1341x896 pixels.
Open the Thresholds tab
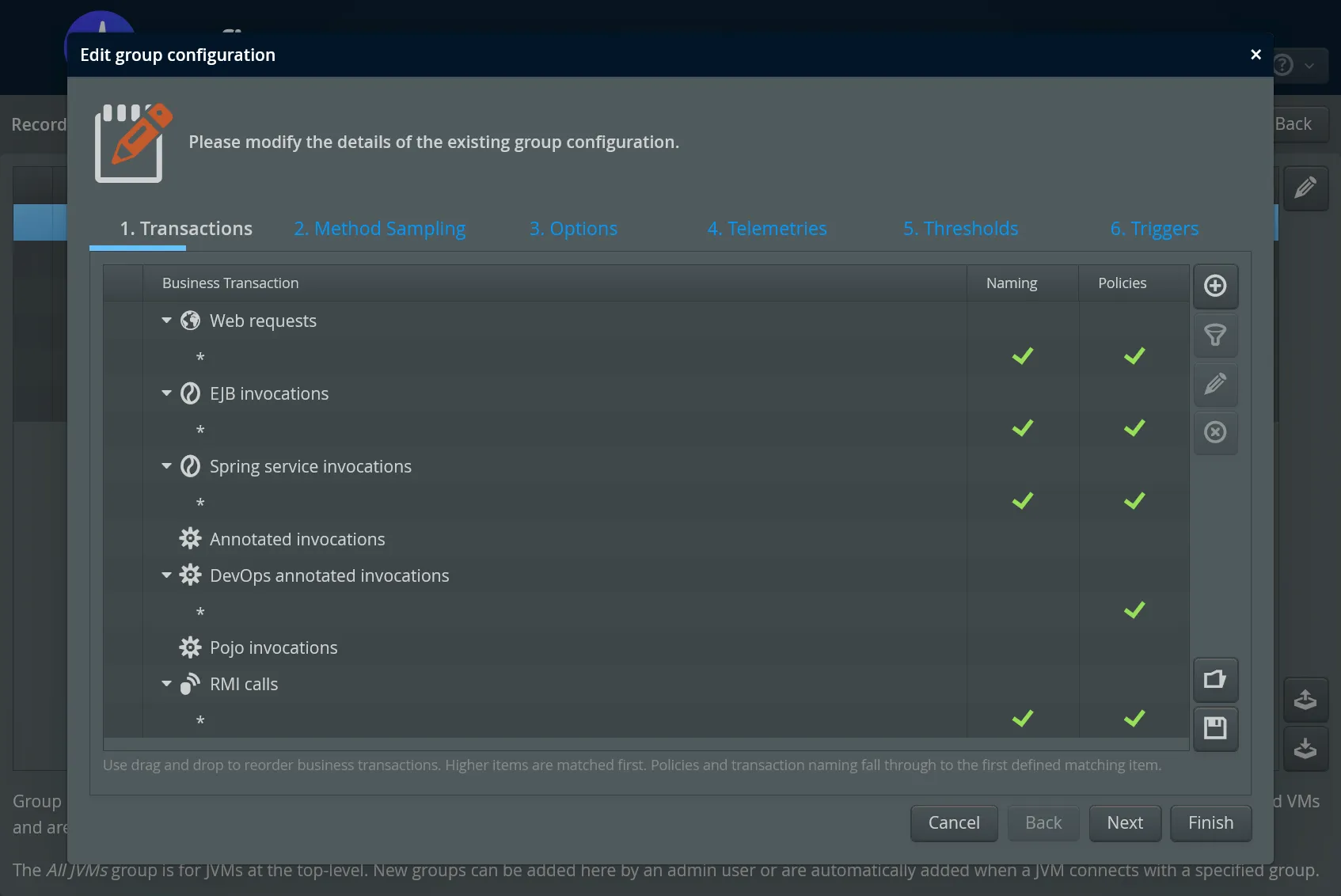click(960, 229)
